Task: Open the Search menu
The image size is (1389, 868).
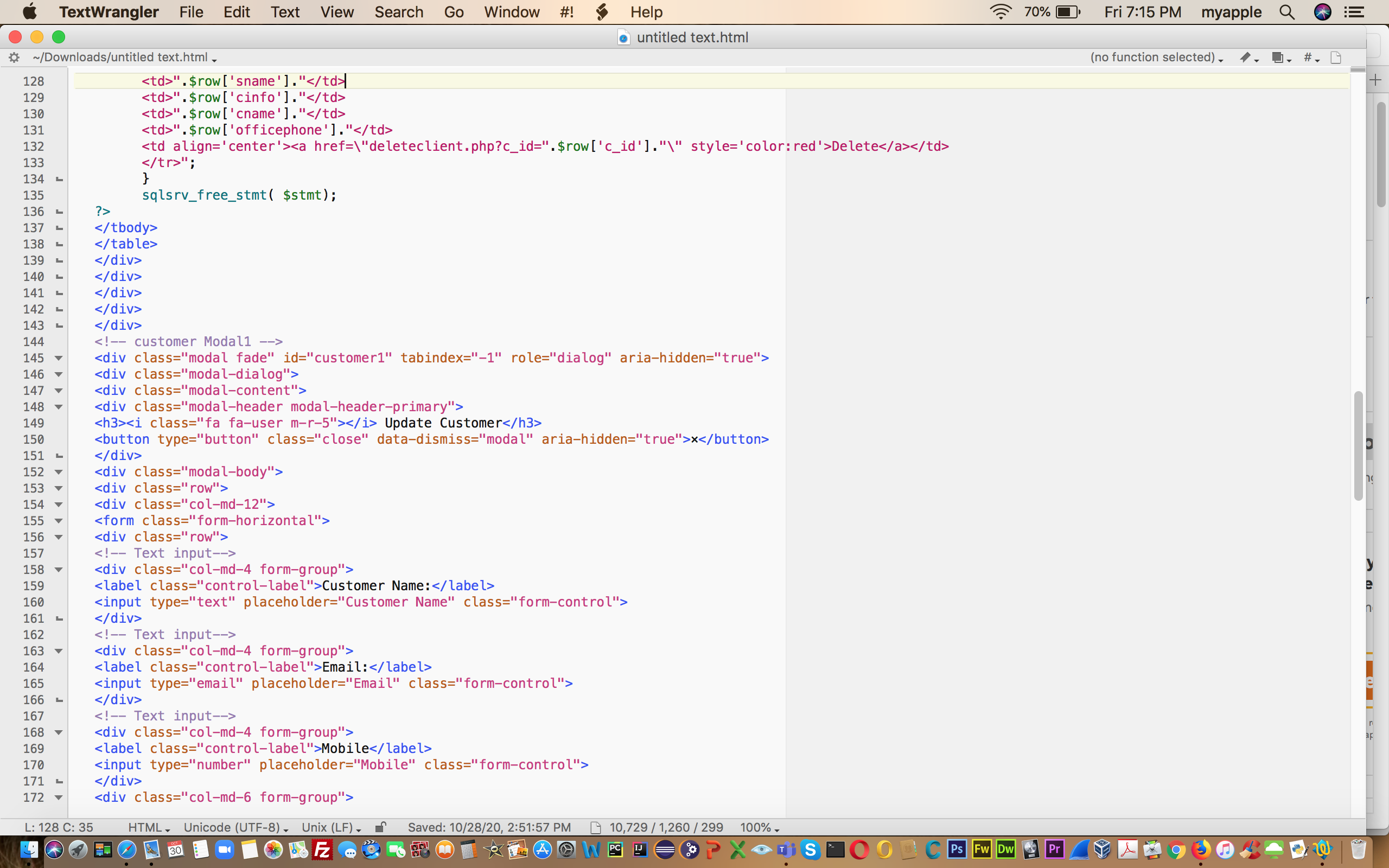Action: (399, 12)
